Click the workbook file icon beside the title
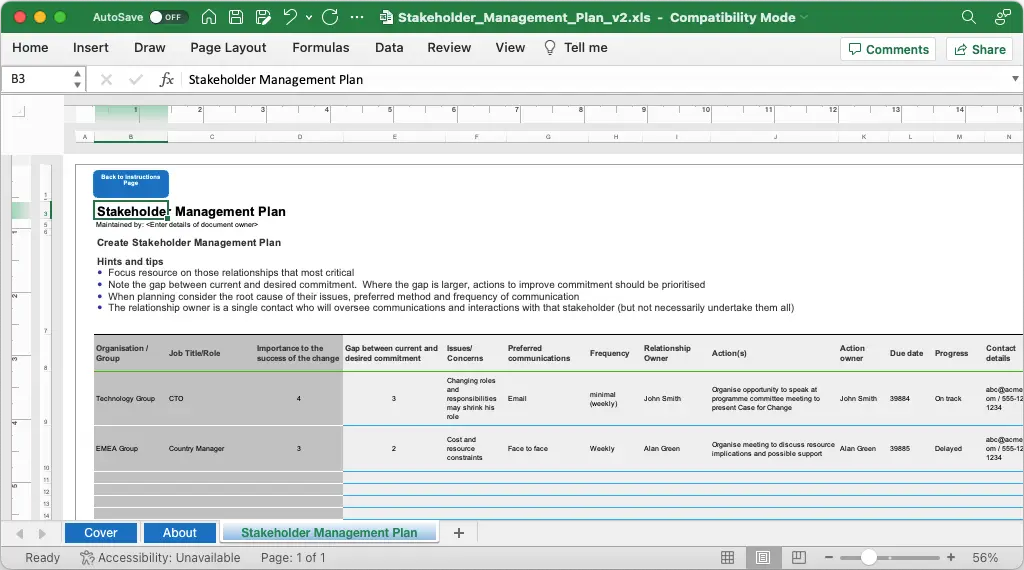 (x=386, y=17)
